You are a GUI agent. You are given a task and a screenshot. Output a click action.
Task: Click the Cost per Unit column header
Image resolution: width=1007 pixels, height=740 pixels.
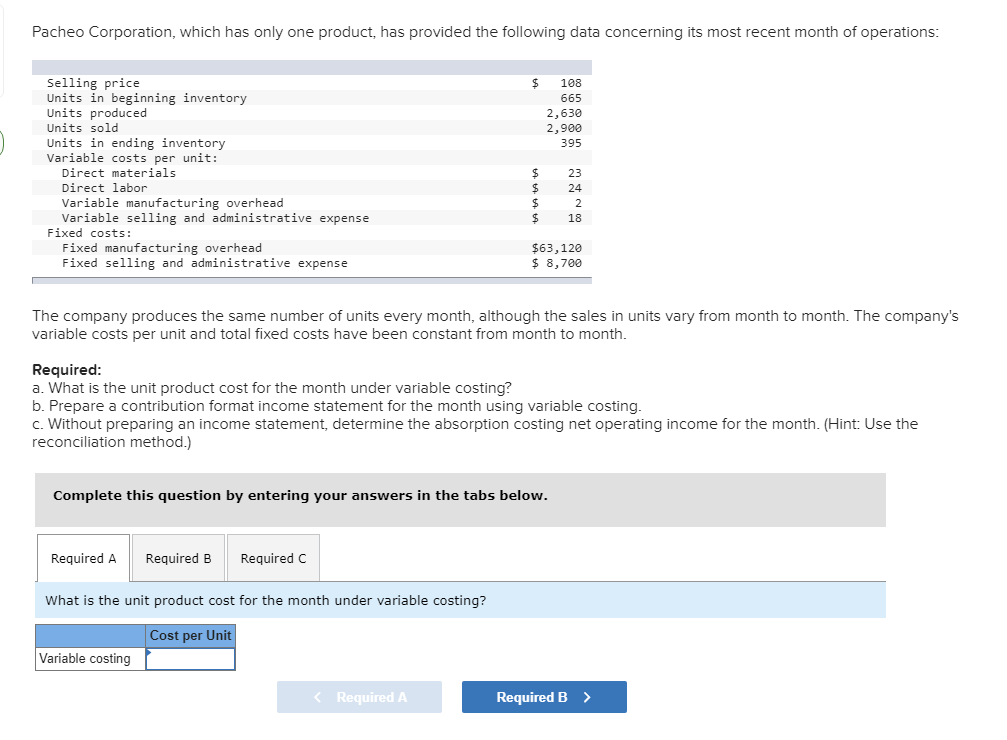[190, 635]
